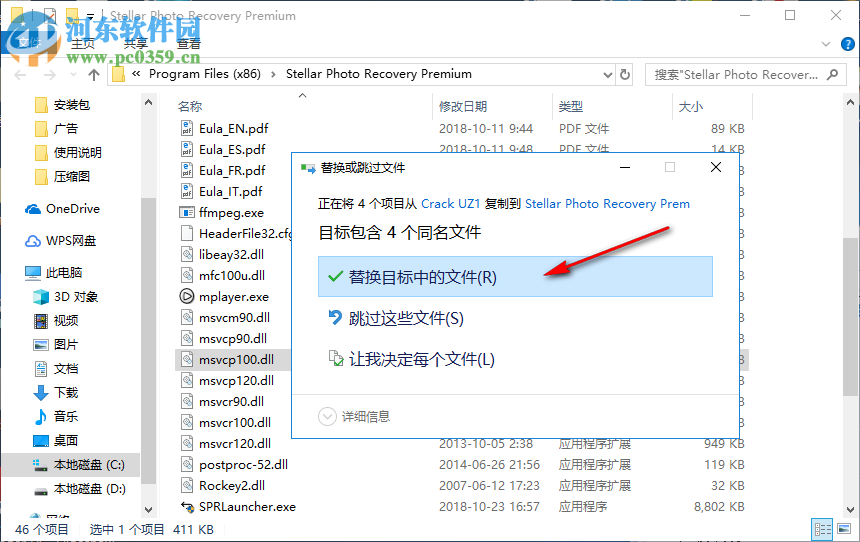Open address bar history dropdown
This screenshot has width=860, height=542.
tap(607, 75)
